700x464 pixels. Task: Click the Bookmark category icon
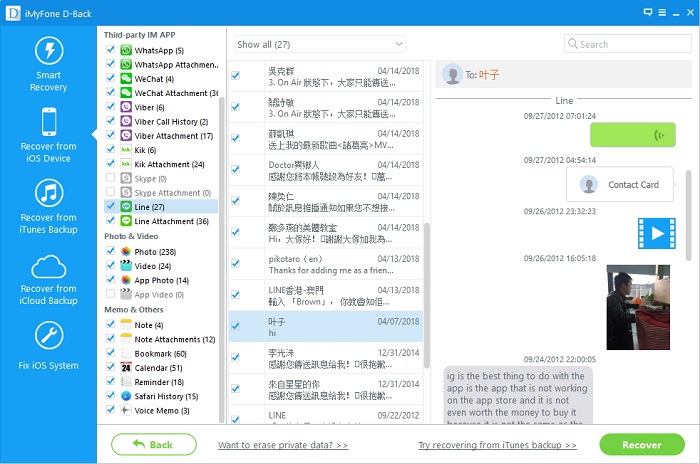pos(126,353)
